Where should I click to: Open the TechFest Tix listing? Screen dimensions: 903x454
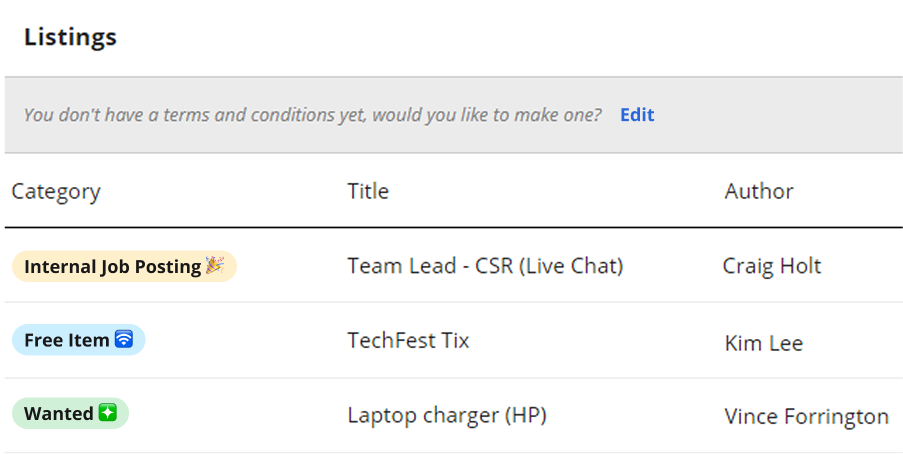click(408, 340)
